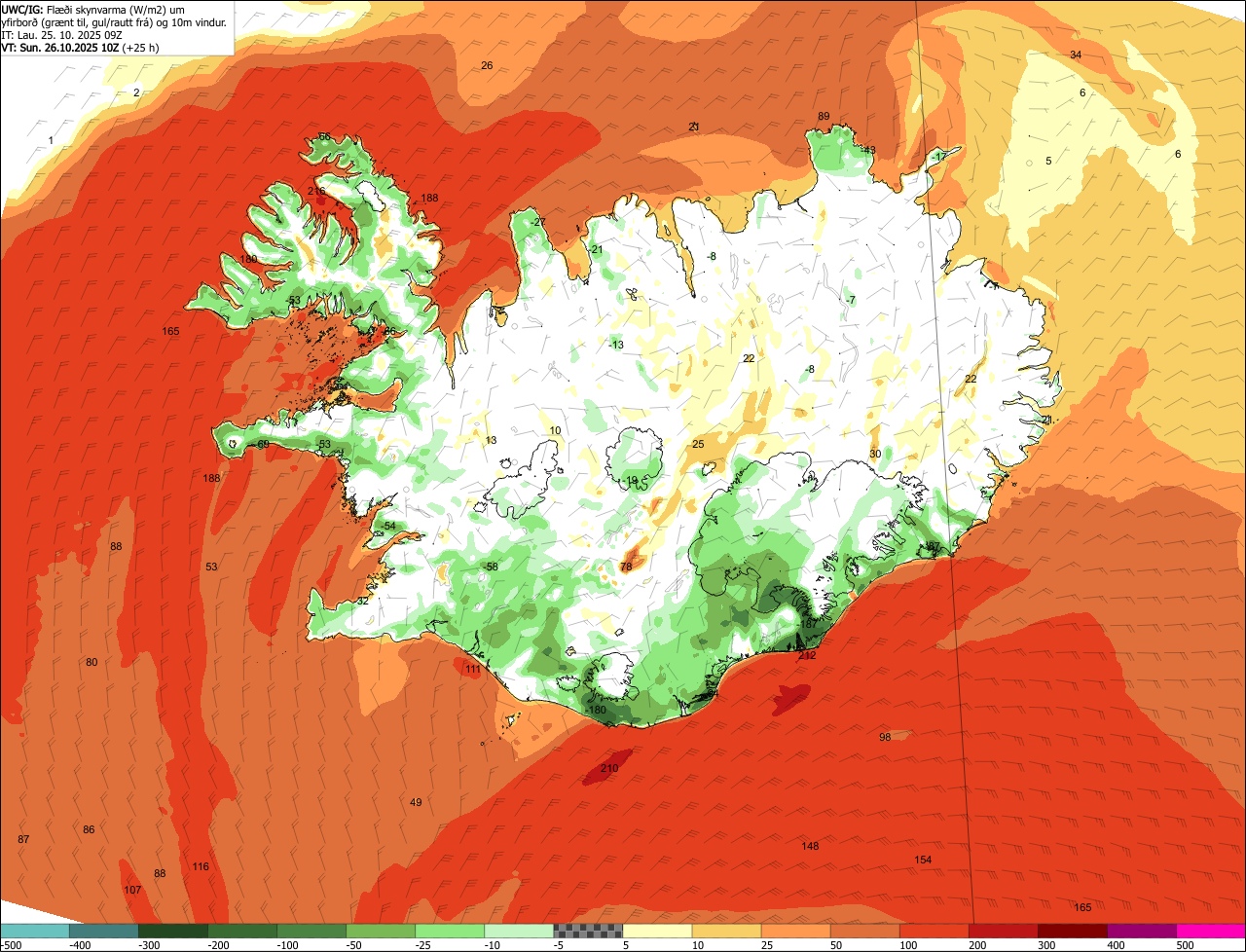Click the 'IT: Lau. 25. 10. 2025 09Z' line
Image resolution: width=1246 pixels, height=952 pixels.
coord(62,34)
